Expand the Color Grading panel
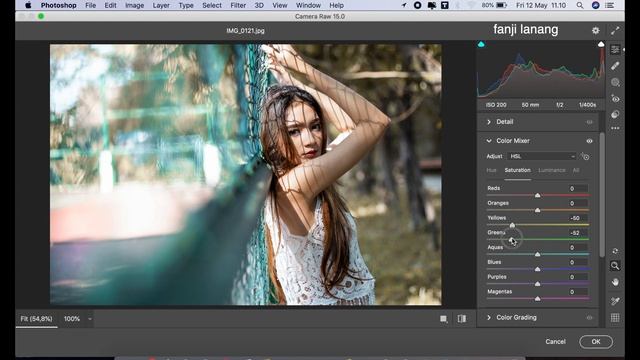 click(x=489, y=318)
